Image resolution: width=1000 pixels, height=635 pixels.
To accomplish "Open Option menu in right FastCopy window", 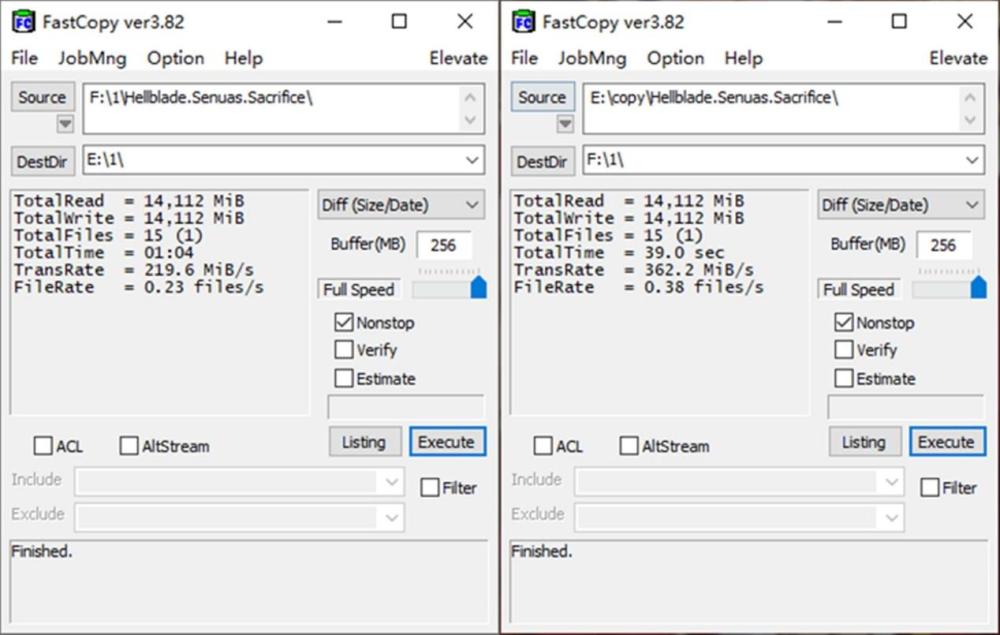I will 675,58.
